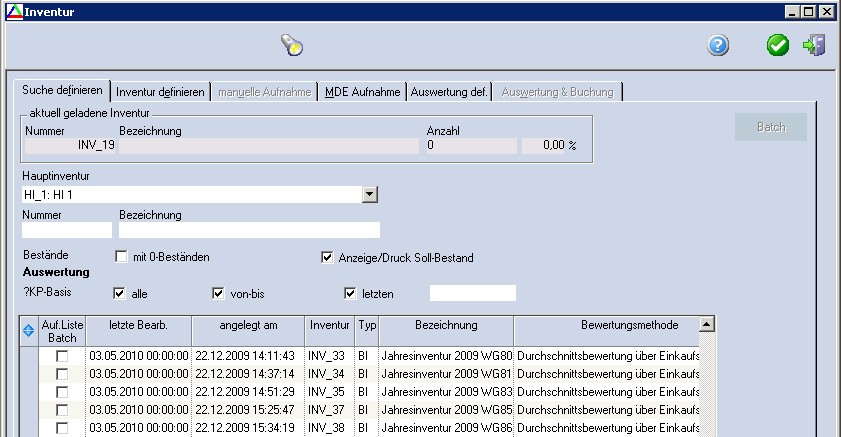The height and width of the screenshot is (437, 841).
Task: Click the table scrollbar up arrow
Action: [x=707, y=324]
